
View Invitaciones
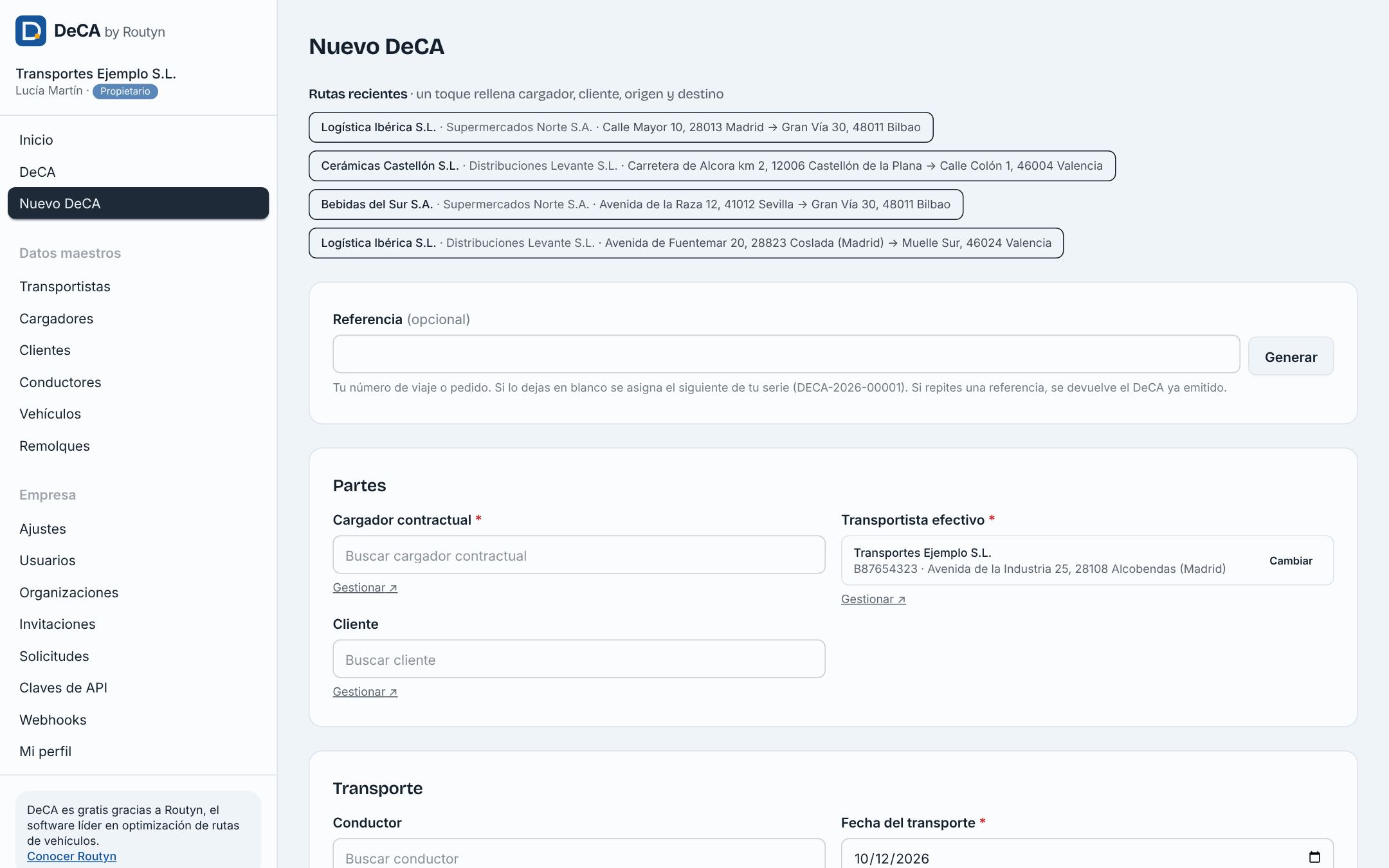[x=138, y=624]
